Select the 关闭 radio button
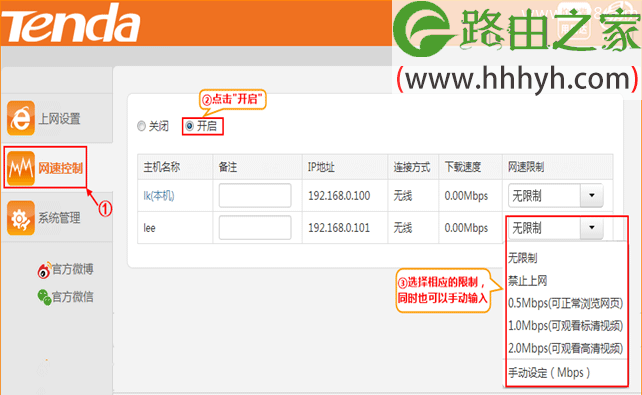The height and width of the screenshot is (395, 642). [x=141, y=126]
